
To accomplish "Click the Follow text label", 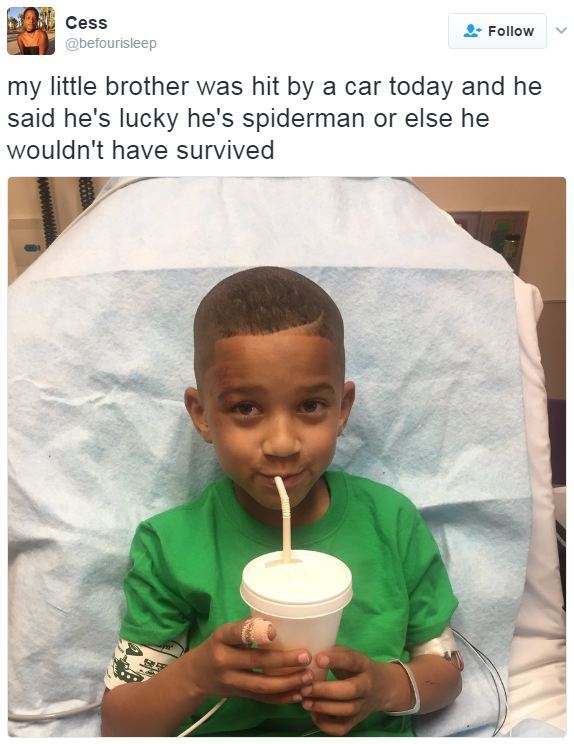I will pyautogui.click(x=511, y=31).
